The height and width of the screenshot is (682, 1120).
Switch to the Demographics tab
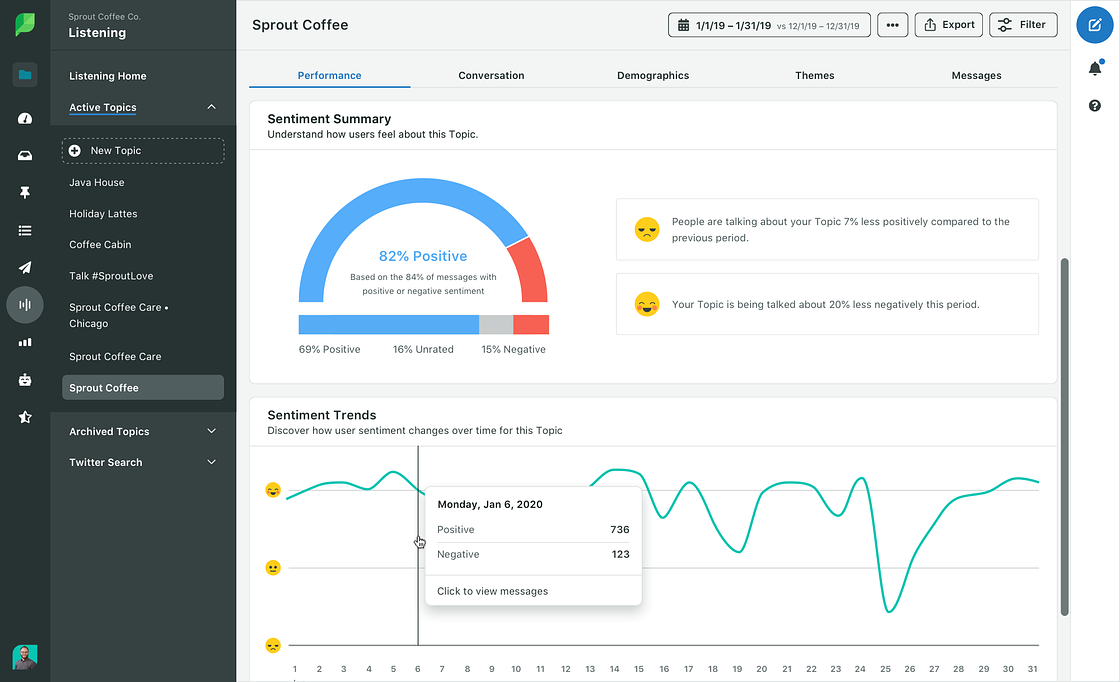652,75
